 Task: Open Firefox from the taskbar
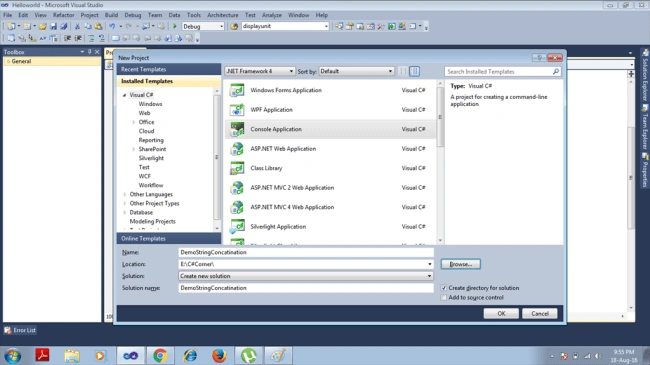(x=219, y=355)
